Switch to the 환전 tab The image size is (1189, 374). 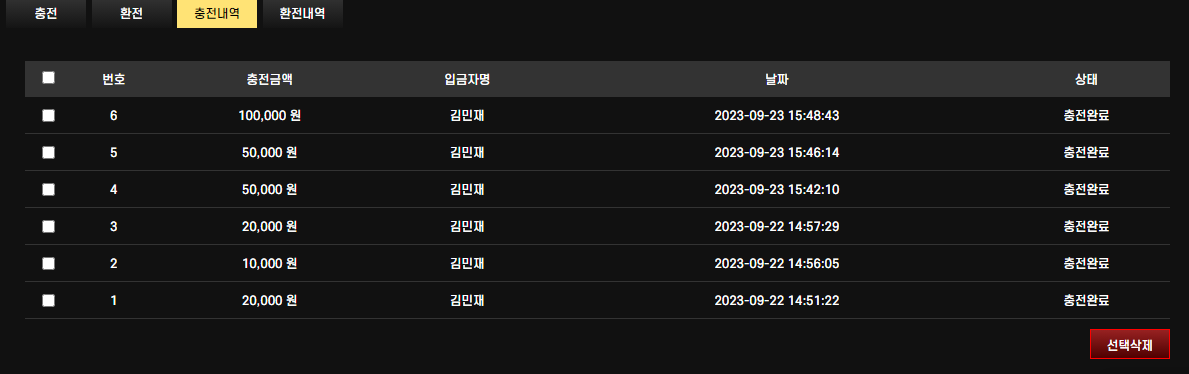(131, 14)
